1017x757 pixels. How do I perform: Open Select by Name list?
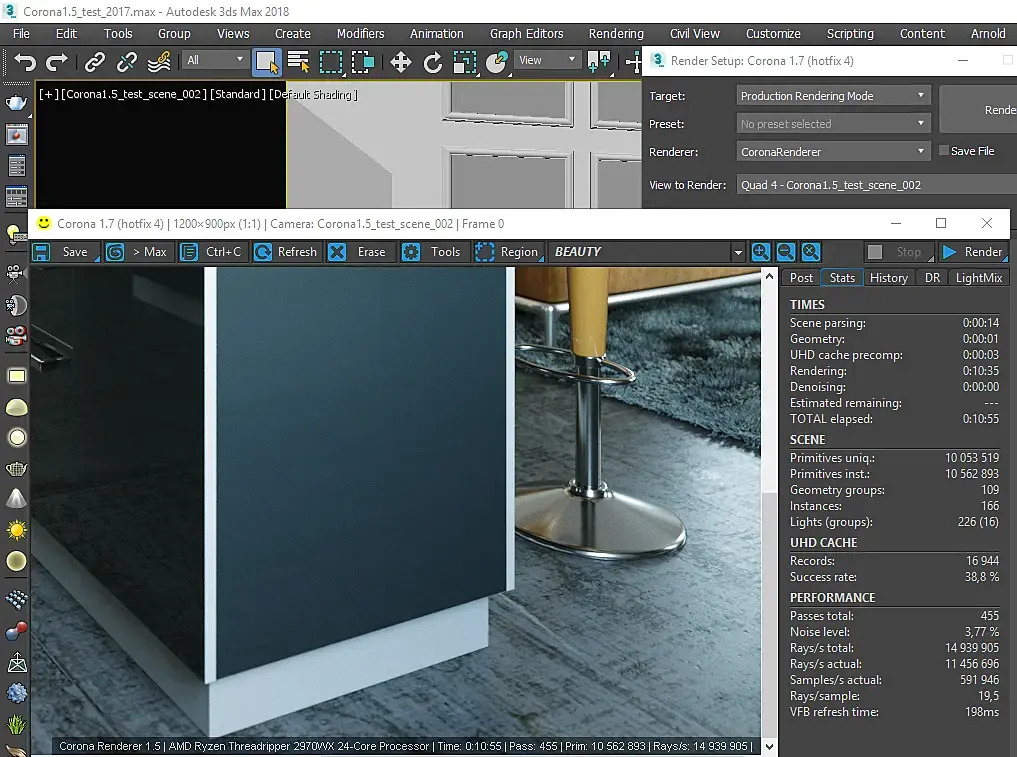[298, 62]
